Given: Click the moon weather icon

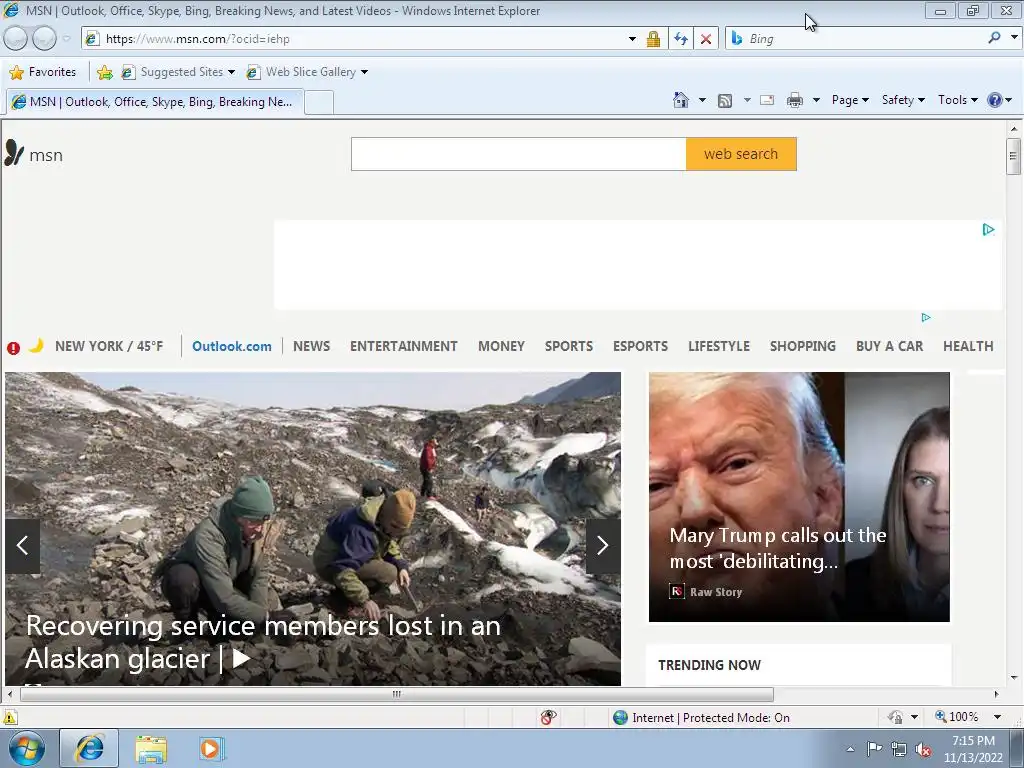Looking at the screenshot, I should [x=37, y=345].
